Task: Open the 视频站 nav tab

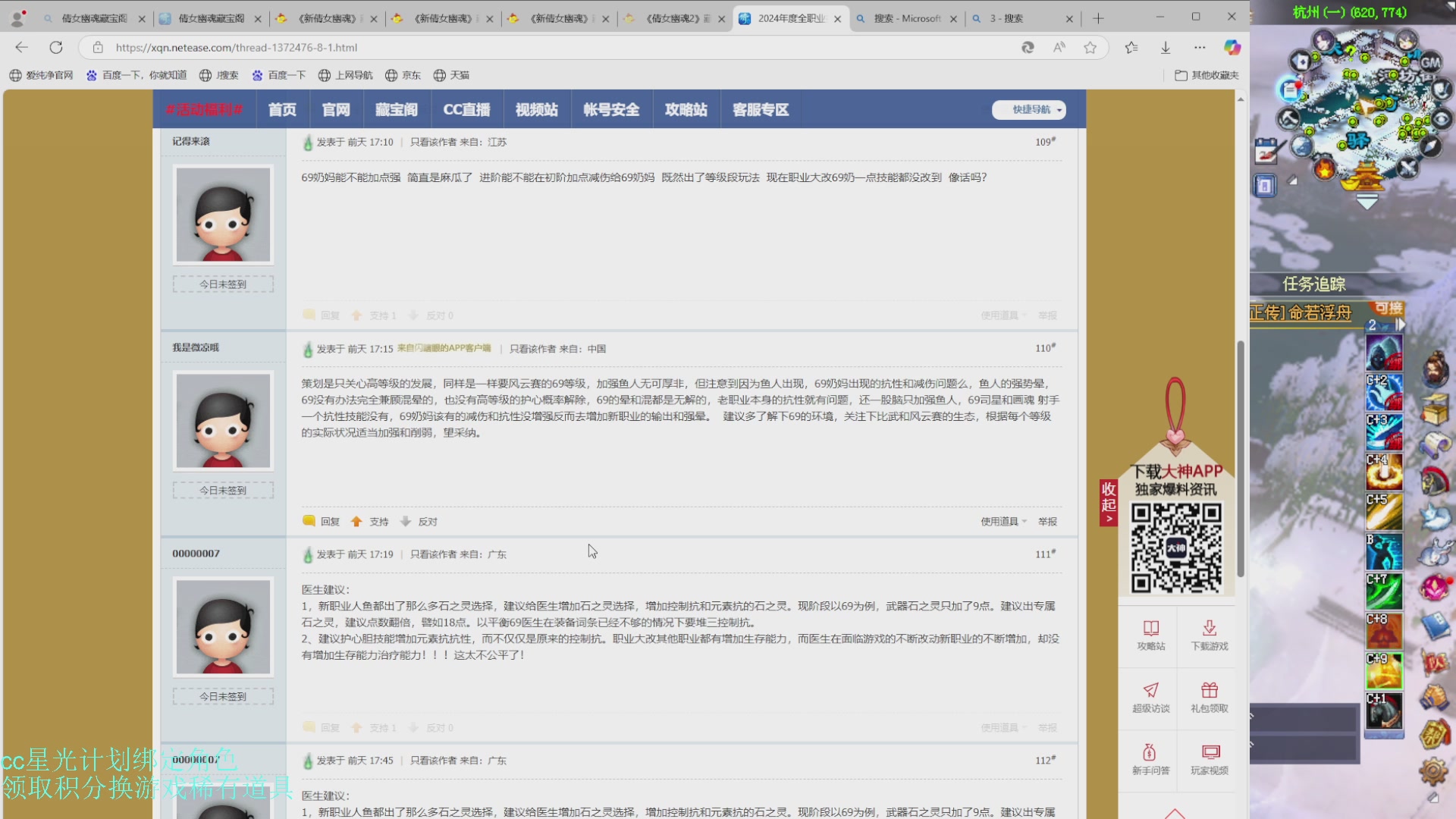Action: coord(536,110)
